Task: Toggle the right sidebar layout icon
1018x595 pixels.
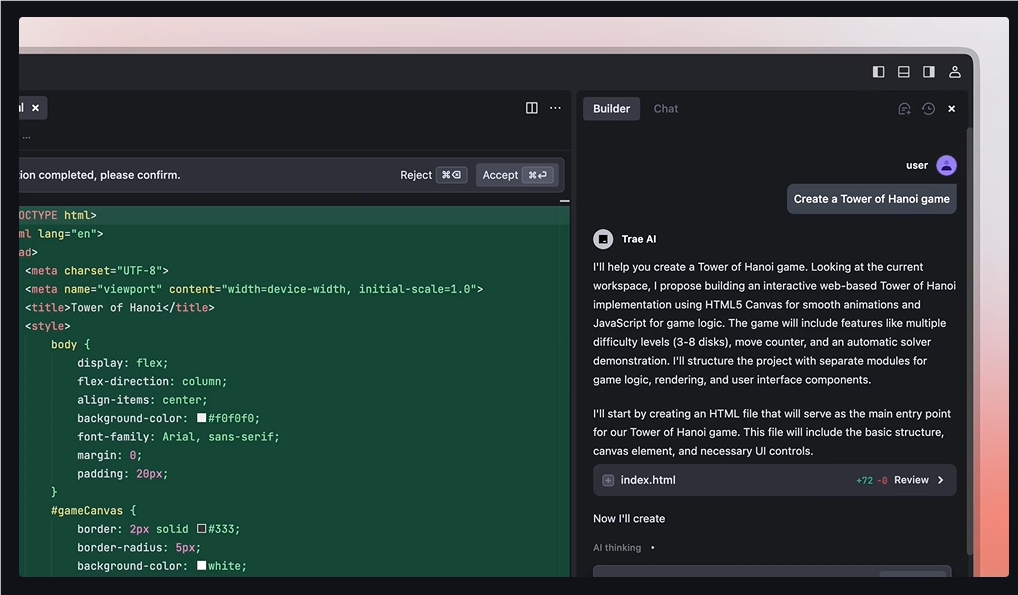Action: click(x=929, y=71)
